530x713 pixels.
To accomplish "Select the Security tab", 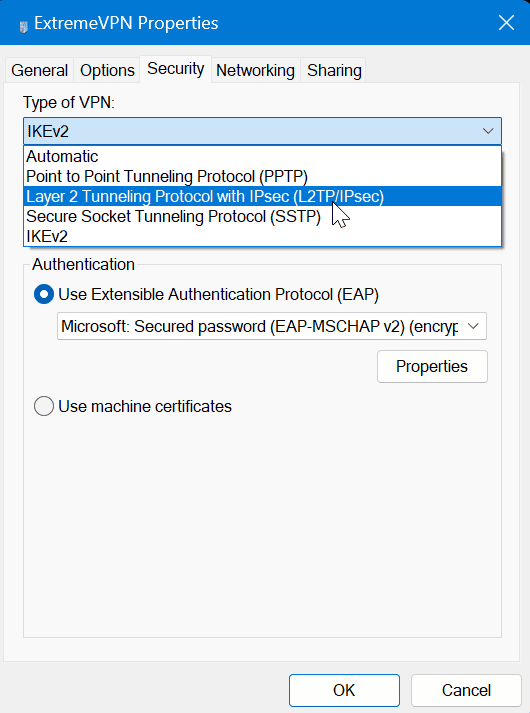I will click(x=175, y=69).
